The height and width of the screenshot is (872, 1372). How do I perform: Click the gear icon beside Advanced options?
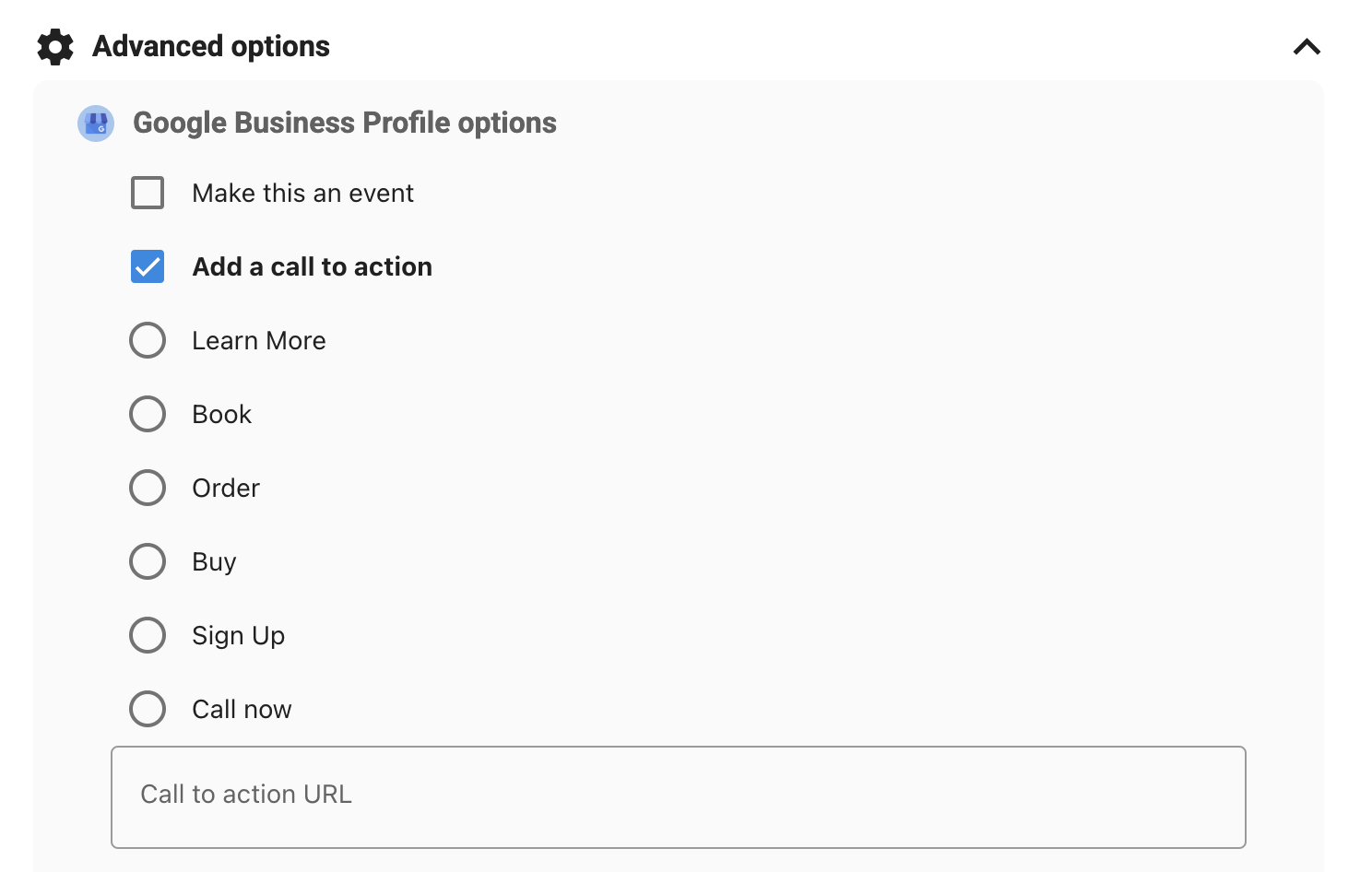[55, 47]
